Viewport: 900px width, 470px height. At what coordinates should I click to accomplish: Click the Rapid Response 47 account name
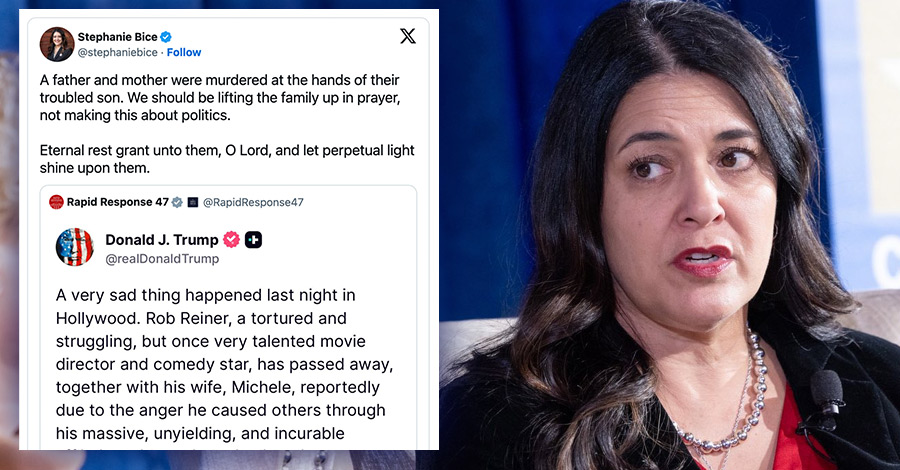[118, 202]
